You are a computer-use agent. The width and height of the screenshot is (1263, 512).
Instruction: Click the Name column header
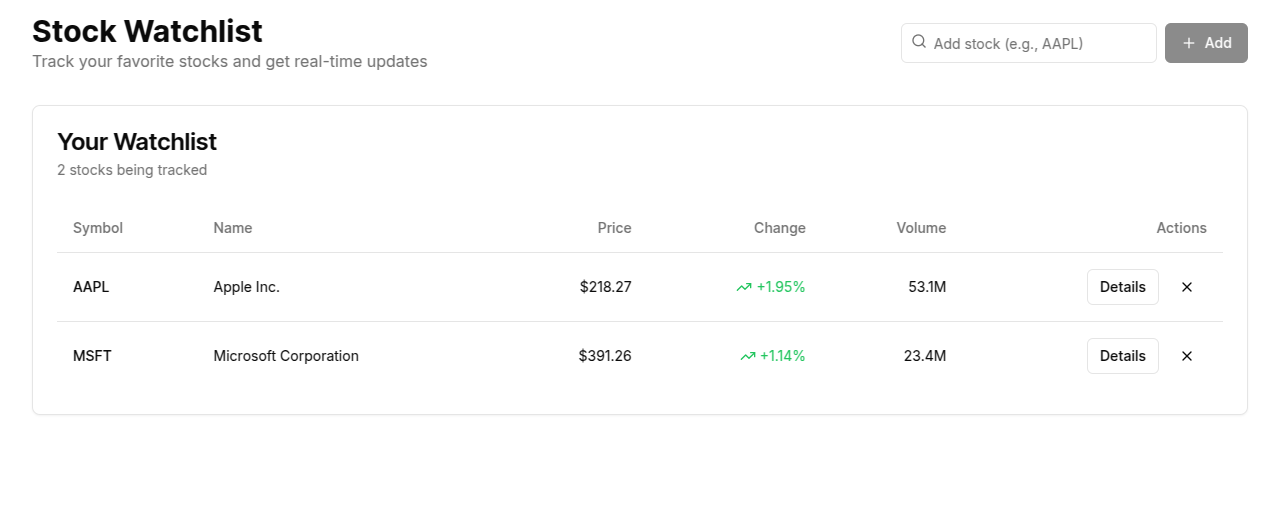click(x=233, y=228)
